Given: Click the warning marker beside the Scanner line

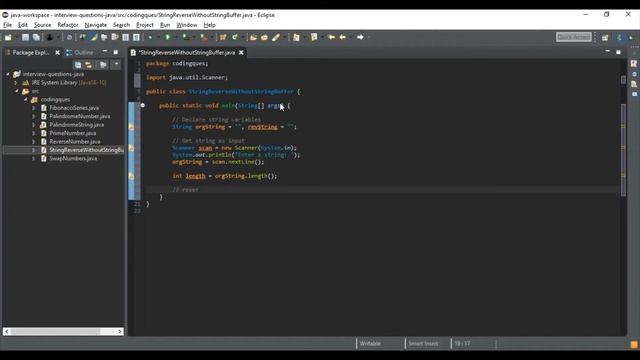Looking at the screenshot, I should point(131,148).
